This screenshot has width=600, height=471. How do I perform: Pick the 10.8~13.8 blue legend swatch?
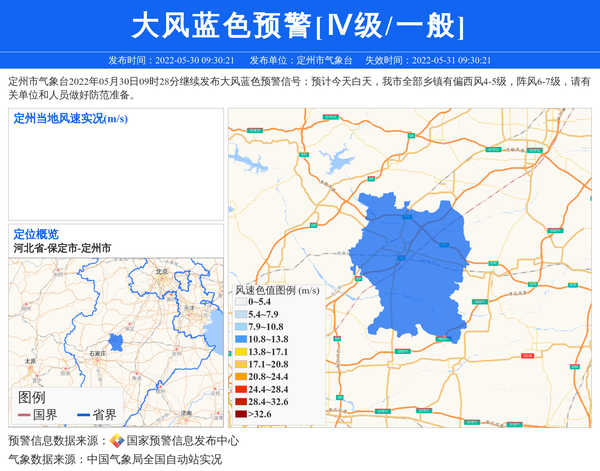click(241, 339)
